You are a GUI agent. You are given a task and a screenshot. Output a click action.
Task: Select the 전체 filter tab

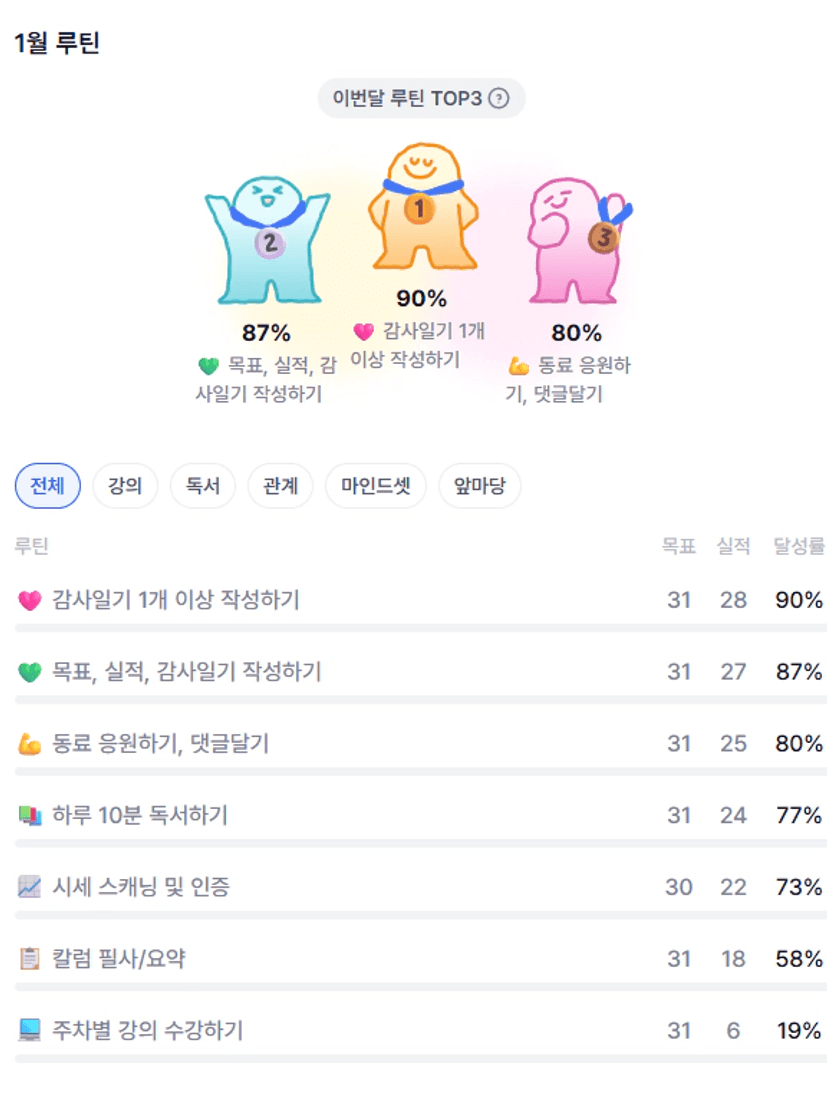click(x=47, y=487)
